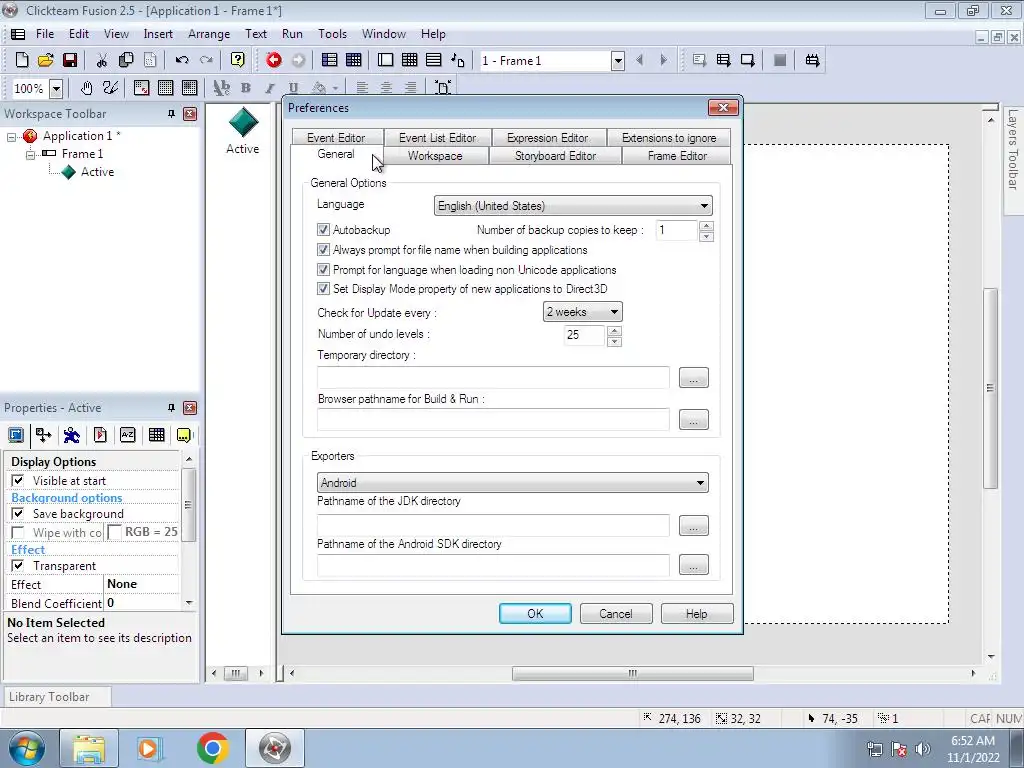Open Check for Update interval dropdown
The height and width of the screenshot is (768, 1024).
[583, 312]
